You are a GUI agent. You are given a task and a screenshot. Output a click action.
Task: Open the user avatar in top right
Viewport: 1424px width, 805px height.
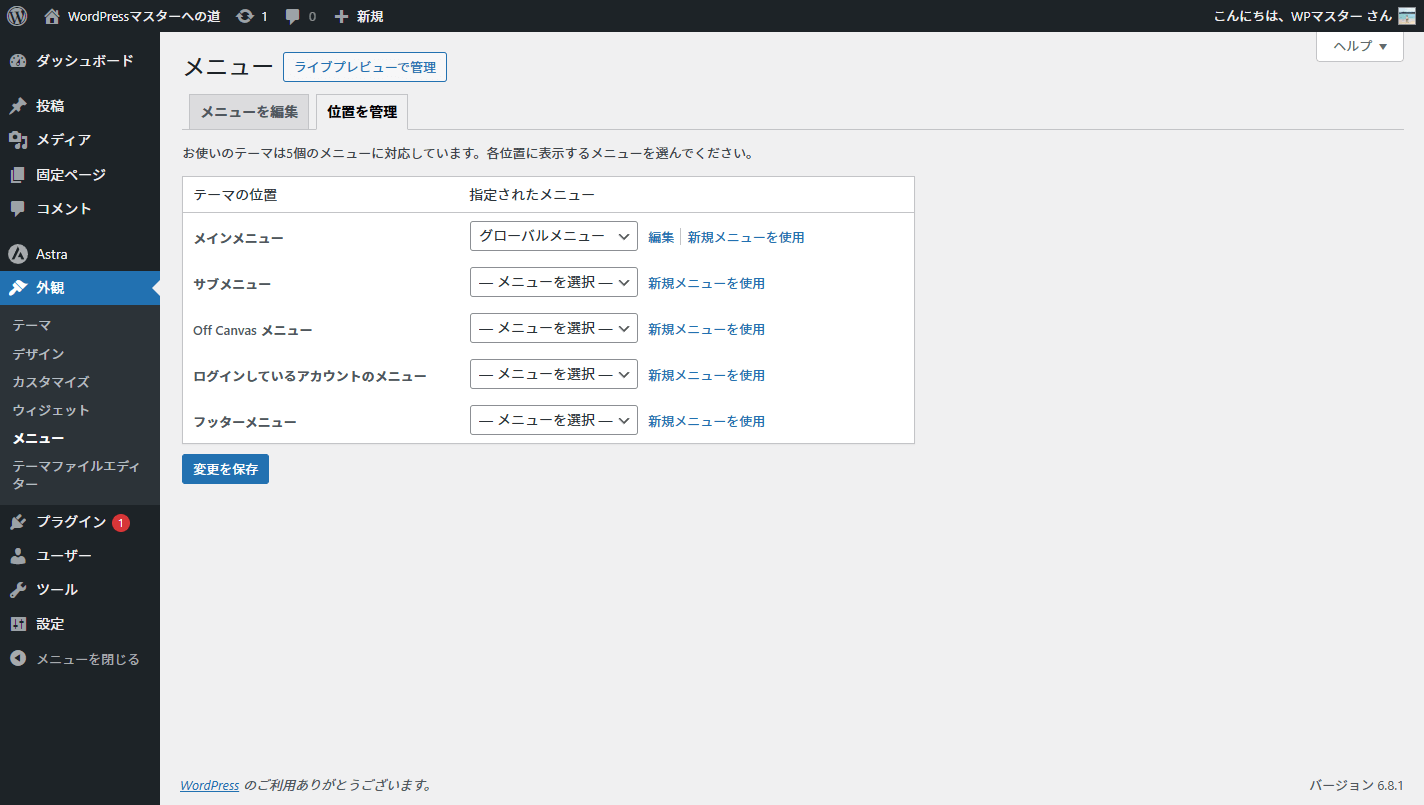pos(1406,16)
